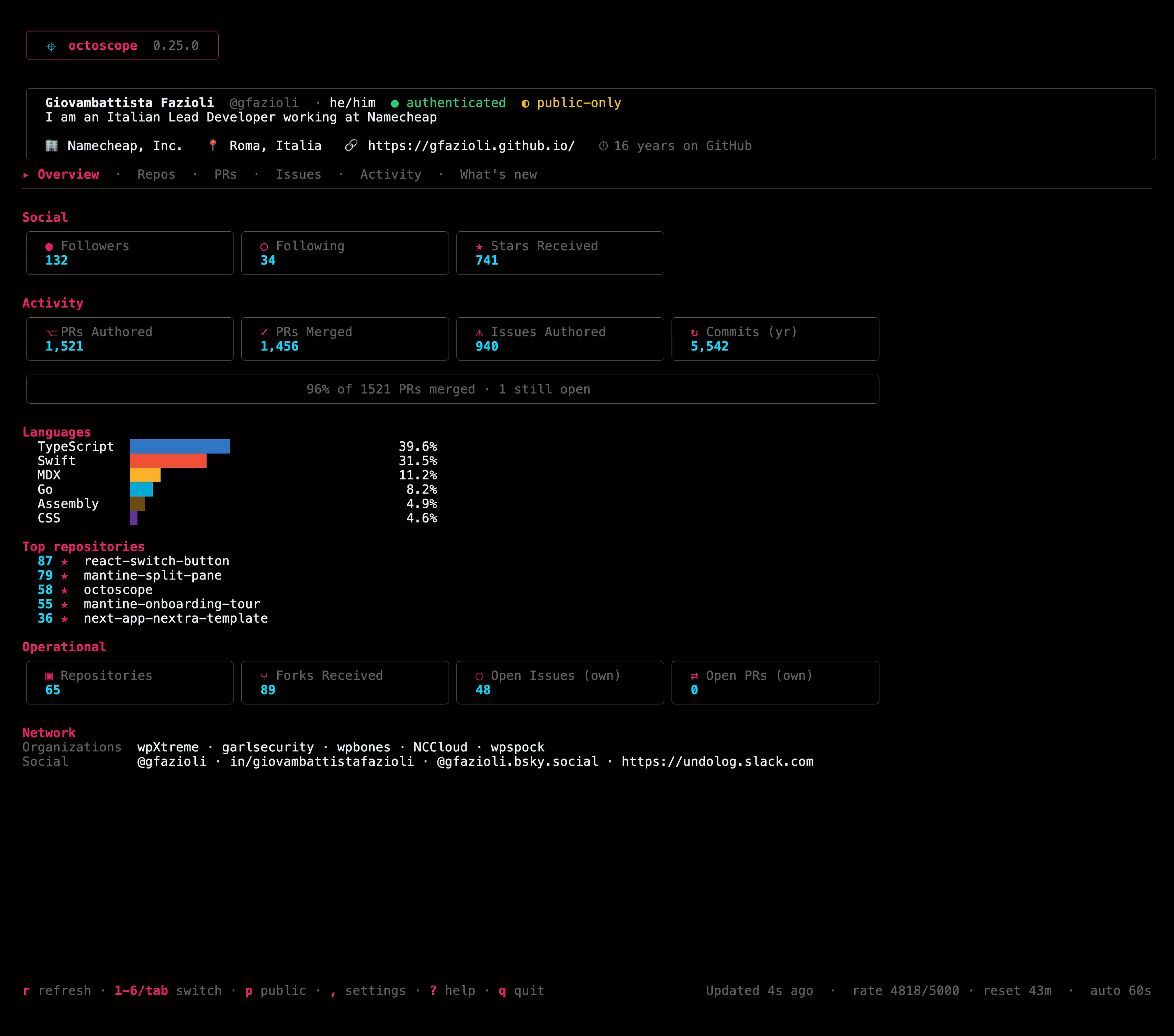The width and height of the screenshot is (1174, 1036).
Task: Click the settings shortcut in footer
Action: (368, 991)
